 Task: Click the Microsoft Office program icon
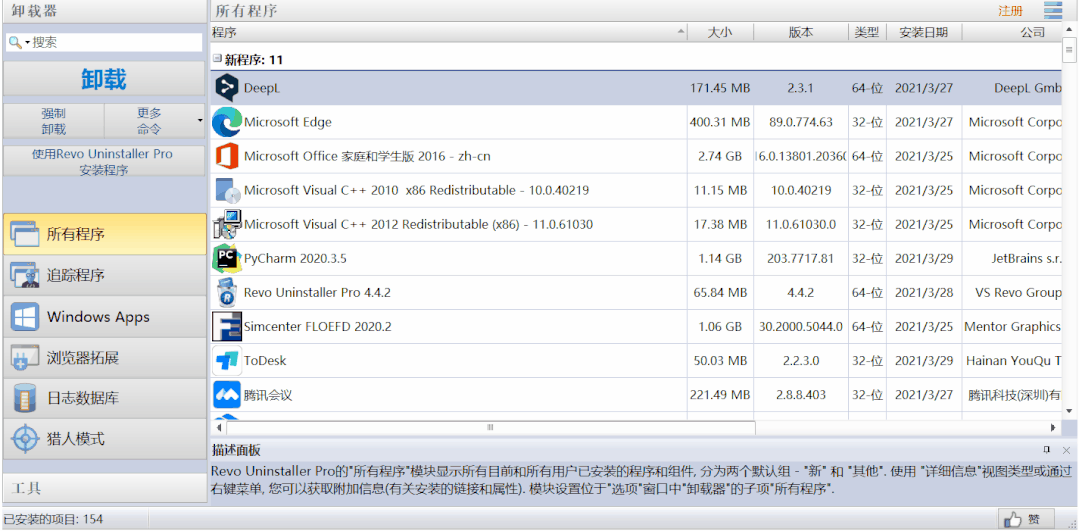point(226,156)
